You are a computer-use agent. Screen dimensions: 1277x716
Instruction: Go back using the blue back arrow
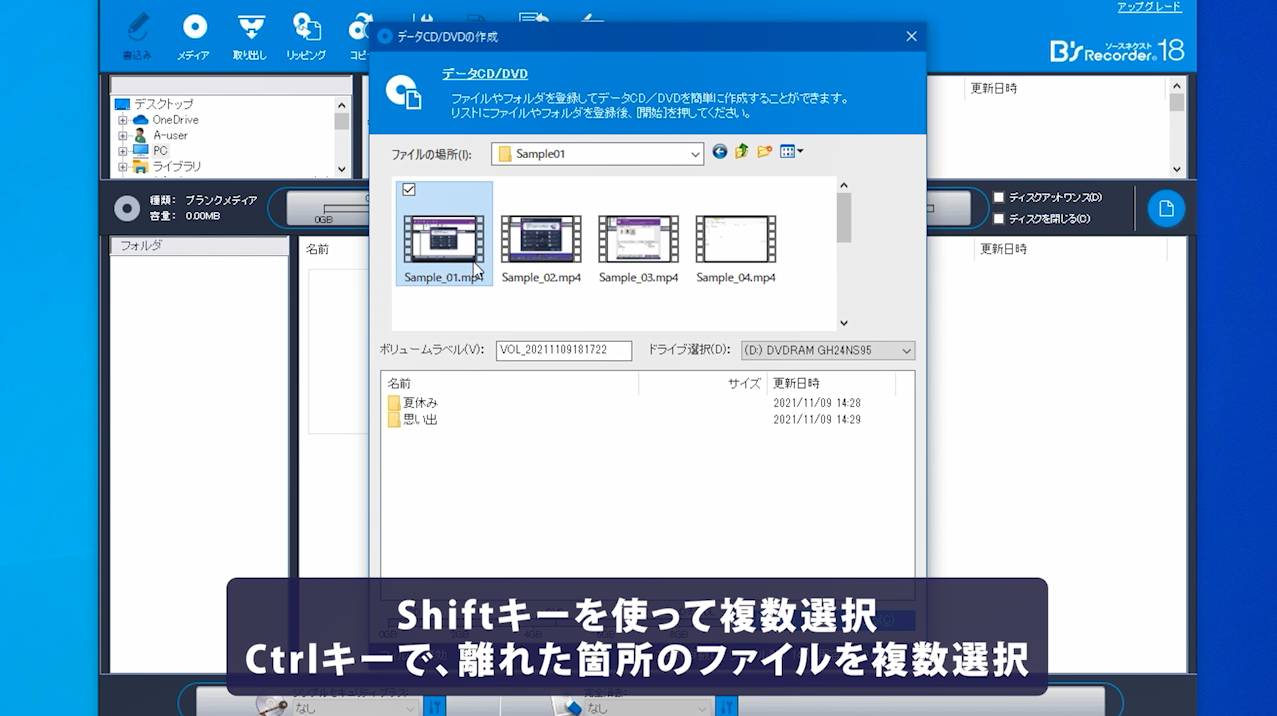click(719, 151)
